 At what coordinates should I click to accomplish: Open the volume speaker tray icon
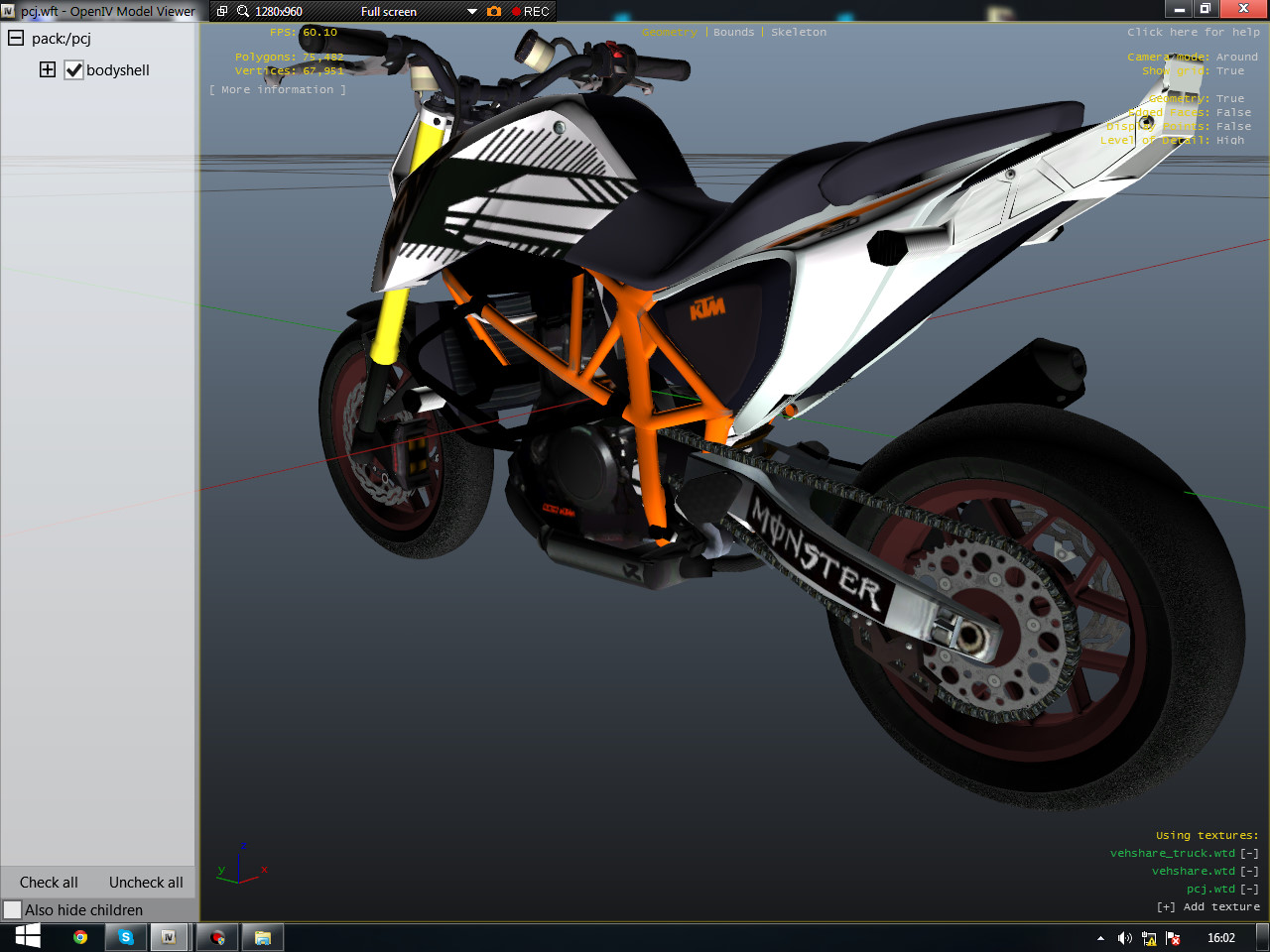pos(1124,938)
